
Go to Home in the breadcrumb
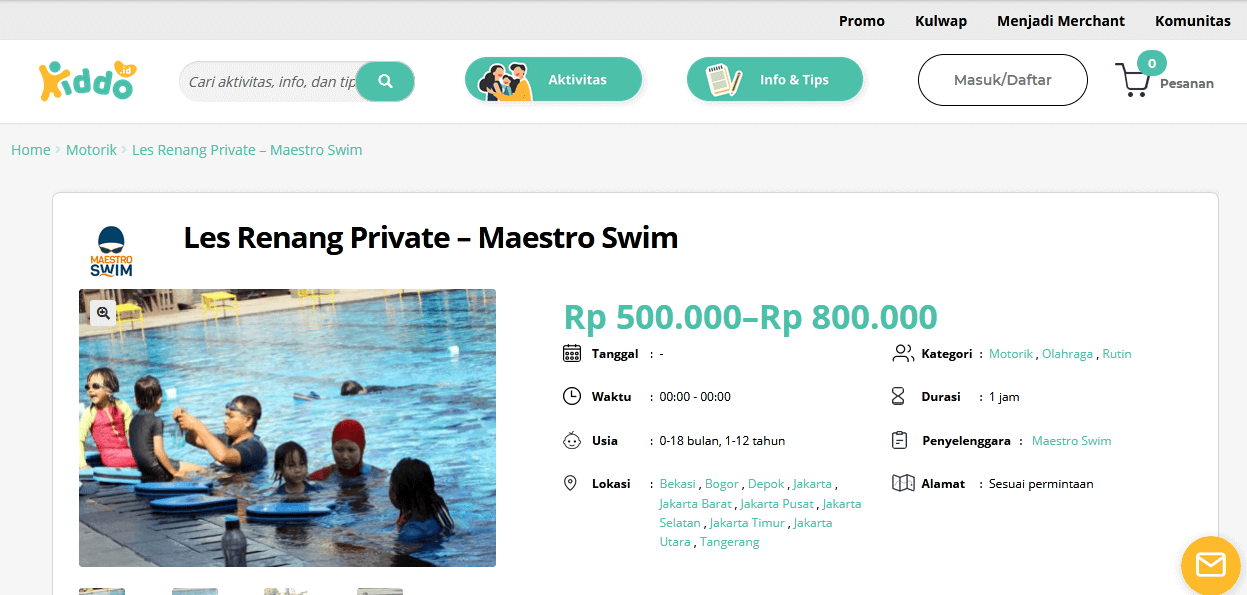31,150
